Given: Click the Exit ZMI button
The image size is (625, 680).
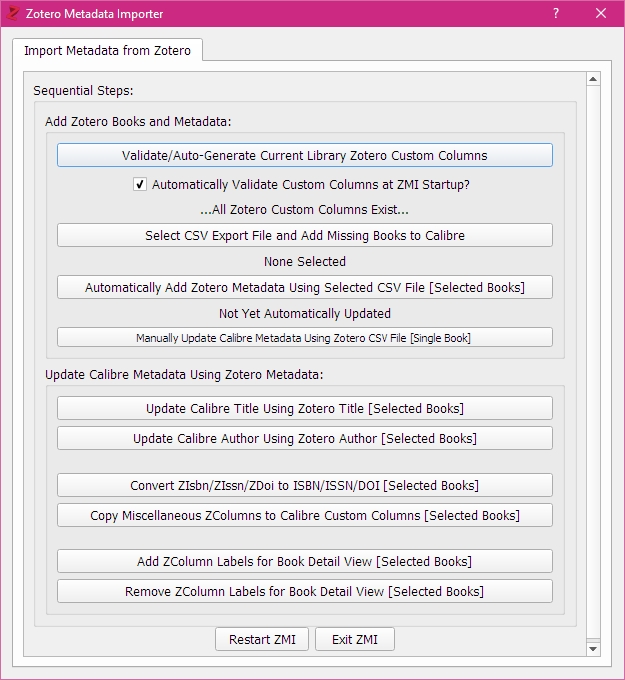Looking at the screenshot, I should [355, 640].
